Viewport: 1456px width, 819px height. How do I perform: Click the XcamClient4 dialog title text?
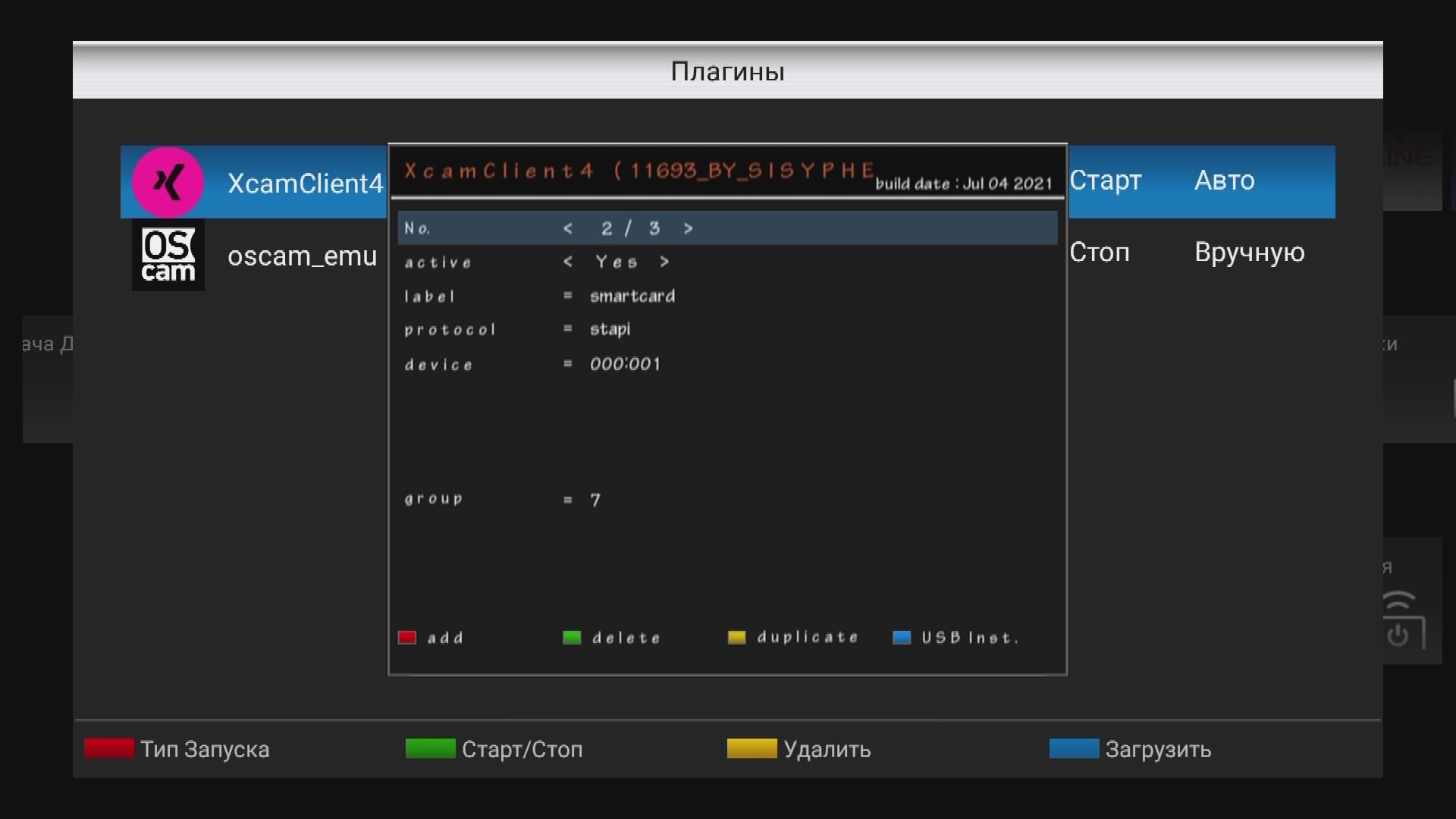639,170
